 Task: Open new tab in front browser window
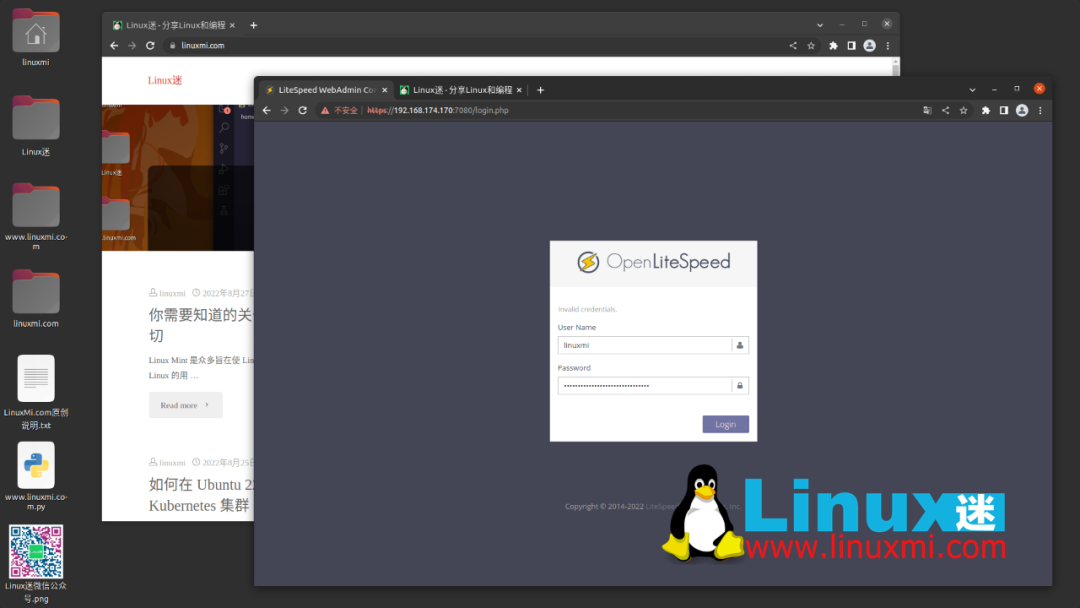point(541,90)
